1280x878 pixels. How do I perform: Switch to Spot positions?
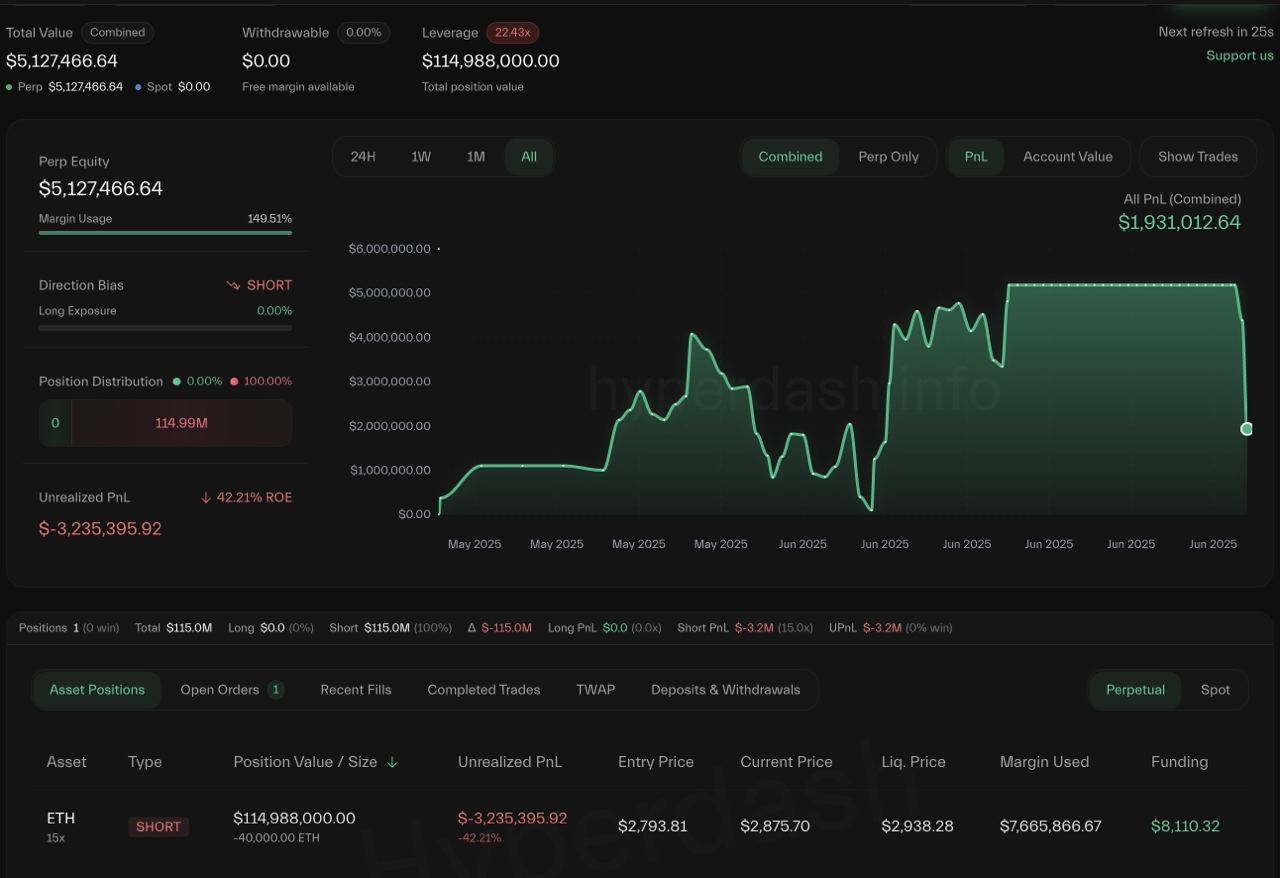click(1215, 690)
